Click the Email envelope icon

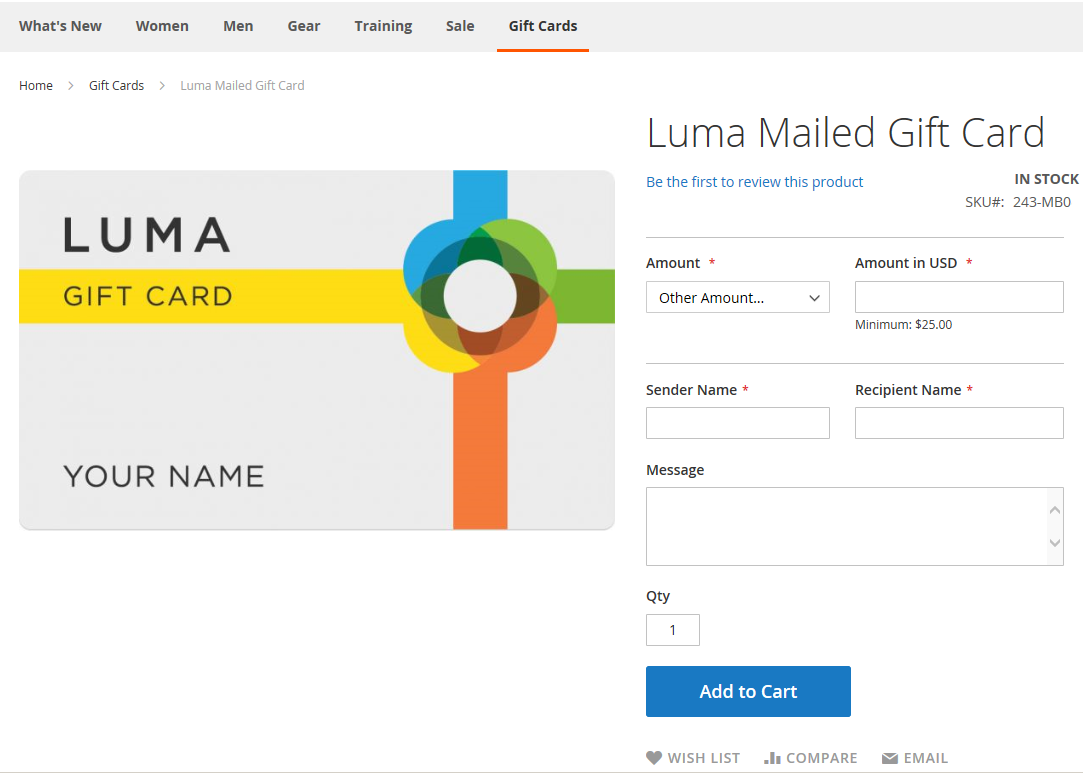pyautogui.click(x=890, y=758)
